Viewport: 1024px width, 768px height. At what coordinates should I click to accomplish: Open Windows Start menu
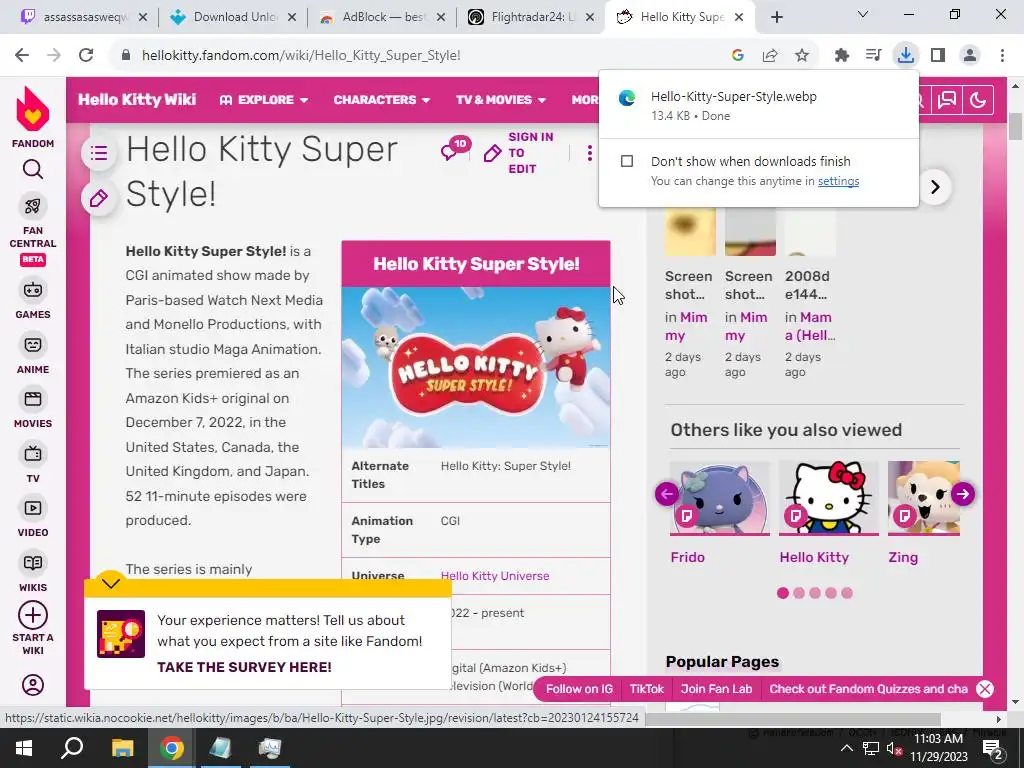(24, 748)
